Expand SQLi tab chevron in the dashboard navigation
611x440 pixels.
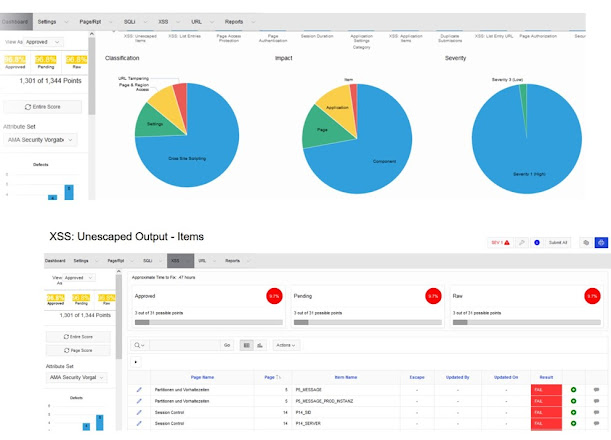pyautogui.click(x=144, y=22)
